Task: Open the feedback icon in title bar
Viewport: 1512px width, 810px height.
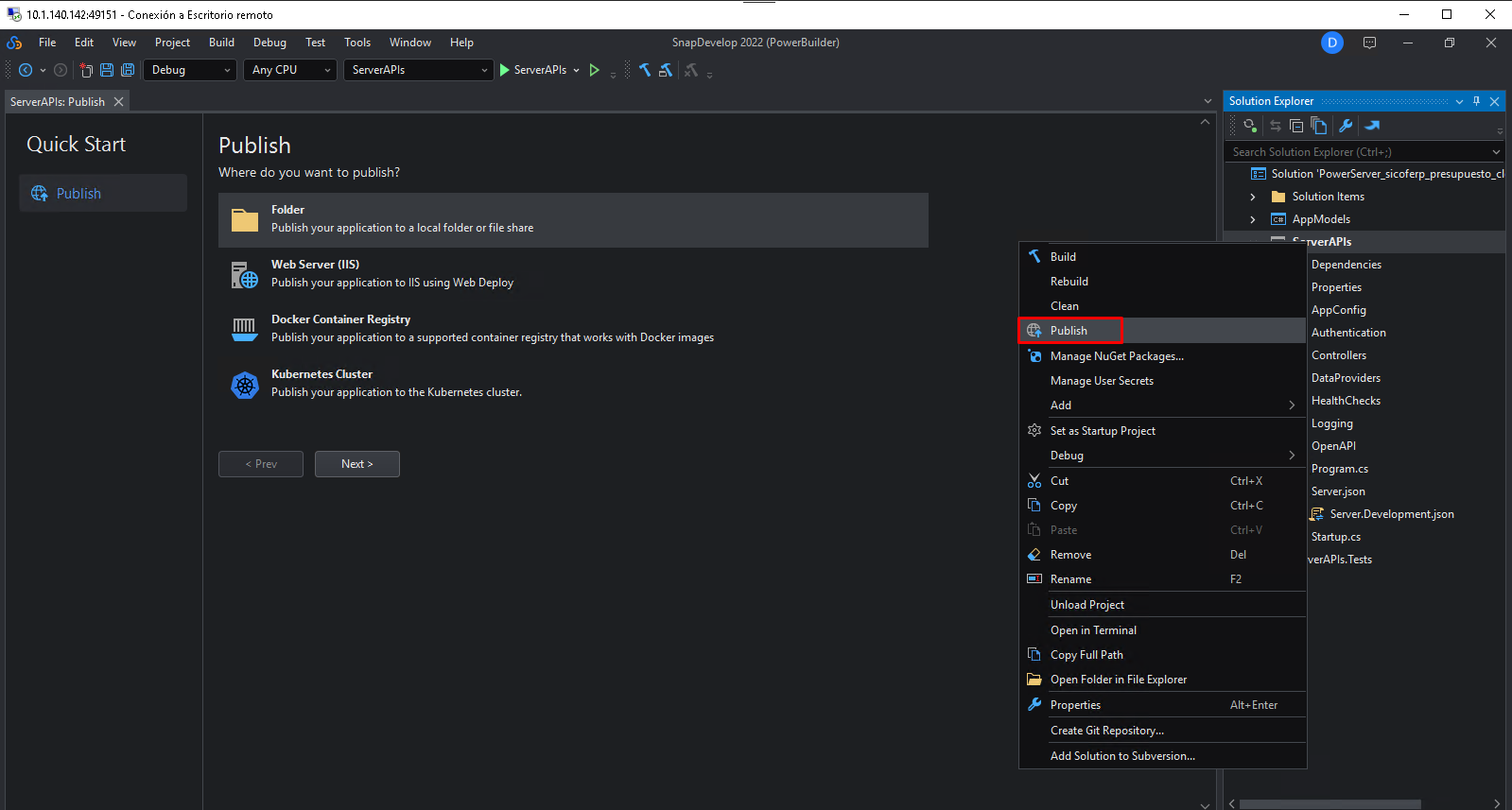Action: 1369,43
